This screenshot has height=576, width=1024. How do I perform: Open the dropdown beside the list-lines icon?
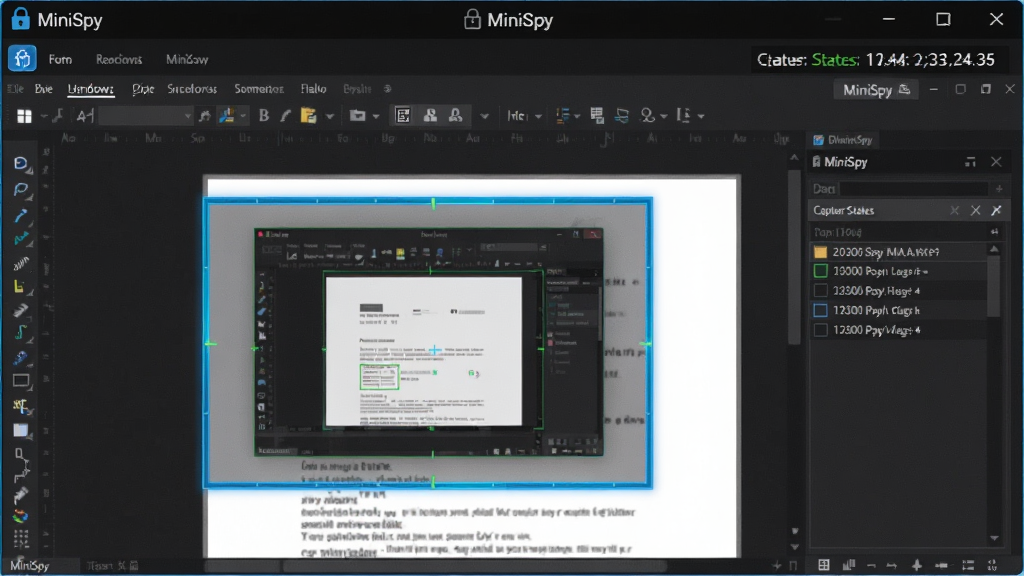[x=577, y=116]
